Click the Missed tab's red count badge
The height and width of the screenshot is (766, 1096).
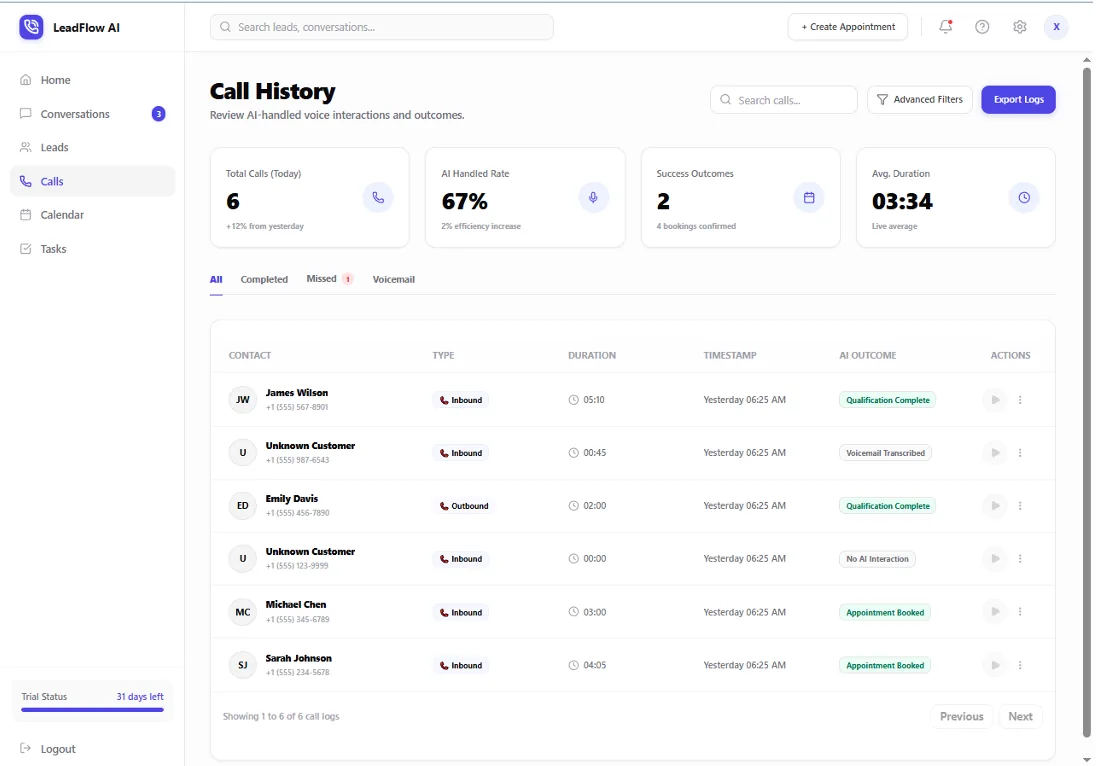pos(347,279)
